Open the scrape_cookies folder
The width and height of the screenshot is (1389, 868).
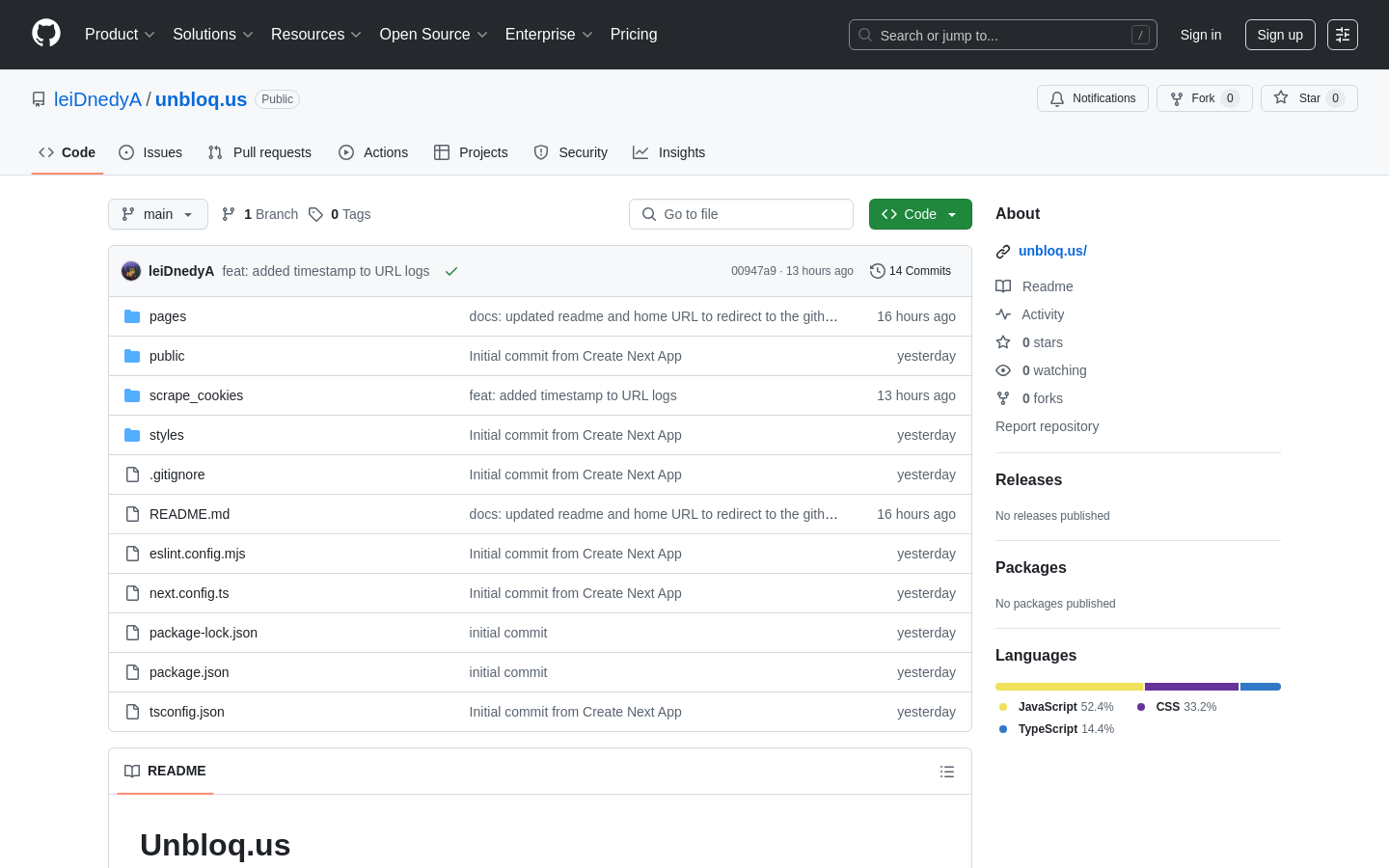tap(196, 395)
